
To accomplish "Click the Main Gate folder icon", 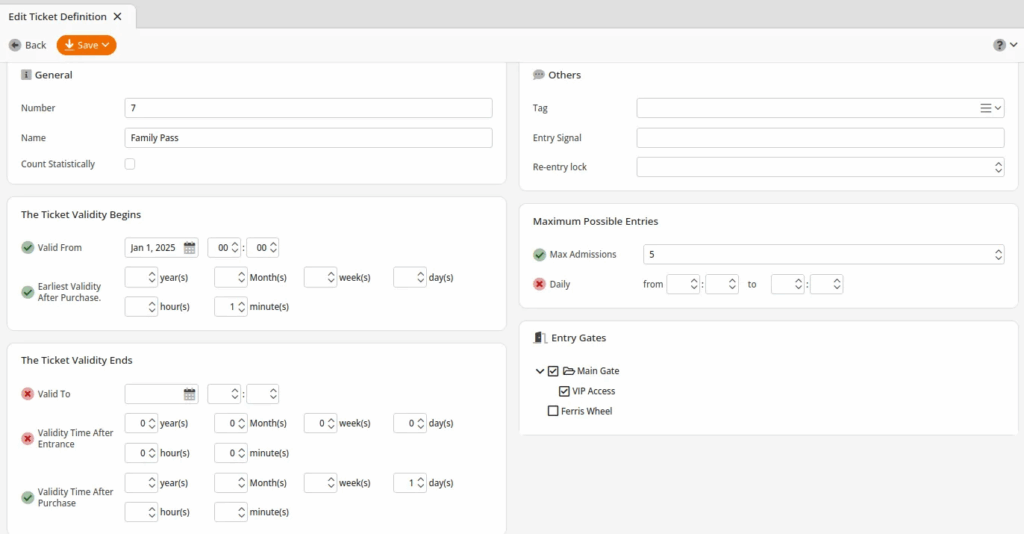I will pyautogui.click(x=568, y=371).
